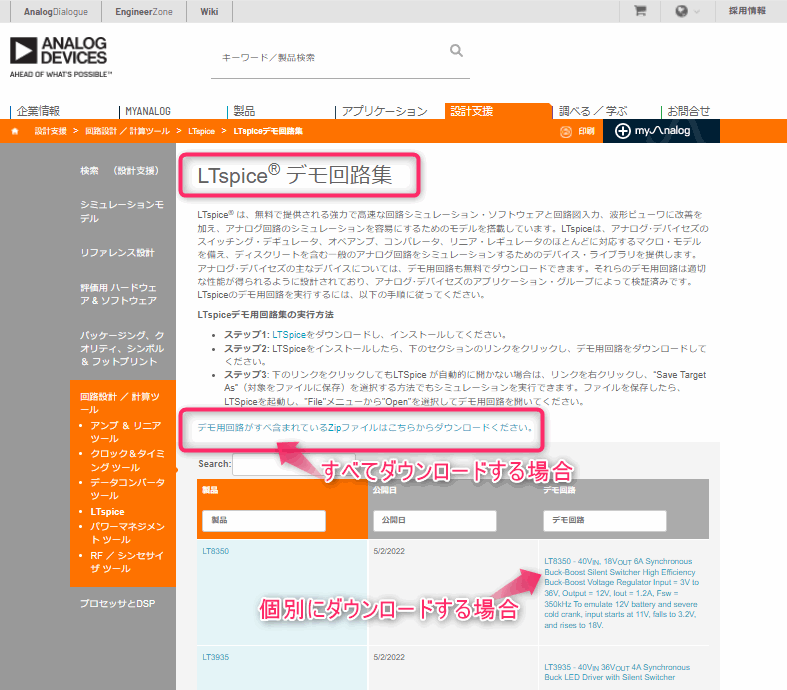Download the LT8350 Buck-Boost demo circuit
Image resolution: width=787 pixels, height=690 pixels.
coord(621,593)
